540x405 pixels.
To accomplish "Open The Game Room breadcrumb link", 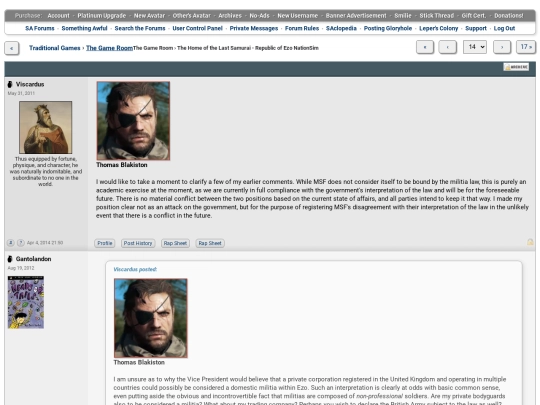I will point(109,48).
